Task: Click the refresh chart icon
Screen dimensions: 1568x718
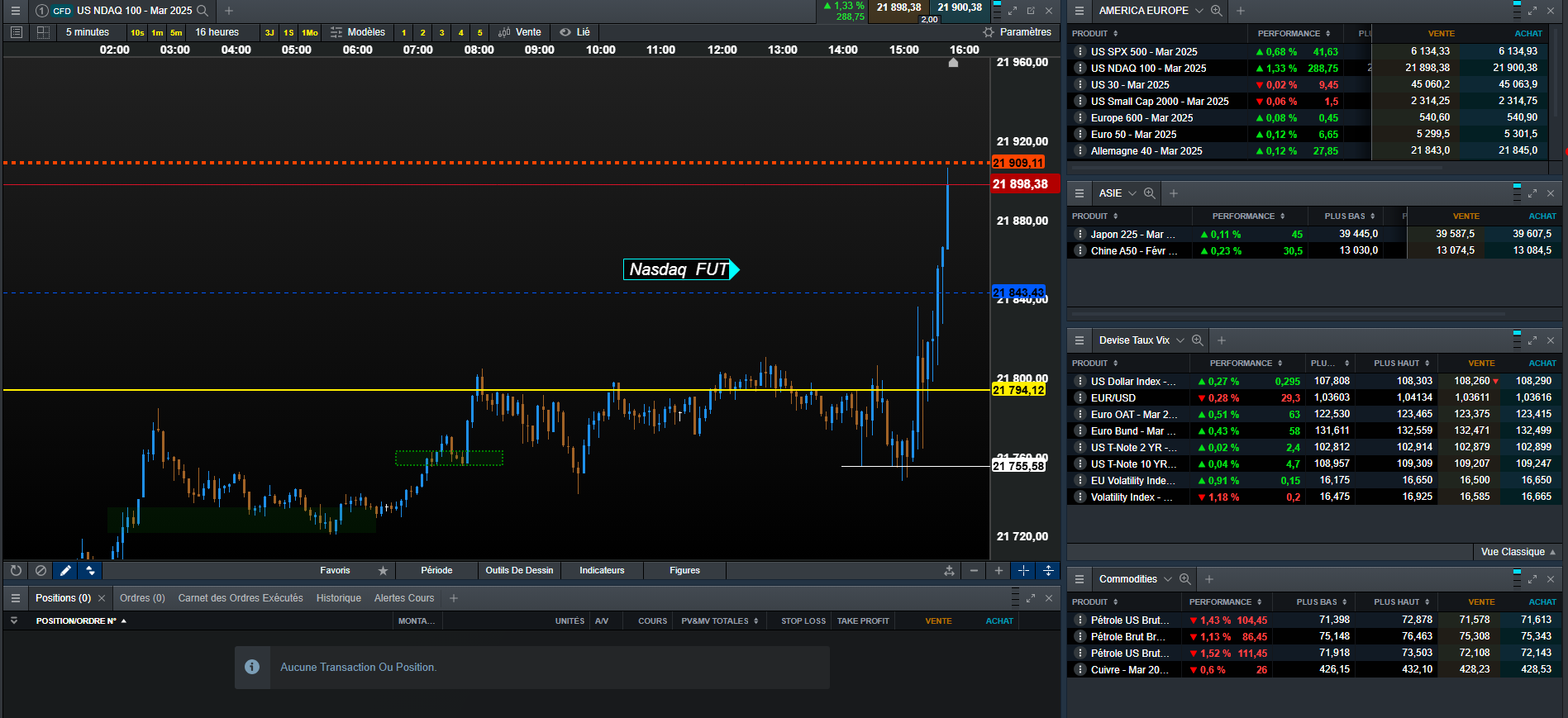Action: [x=16, y=570]
